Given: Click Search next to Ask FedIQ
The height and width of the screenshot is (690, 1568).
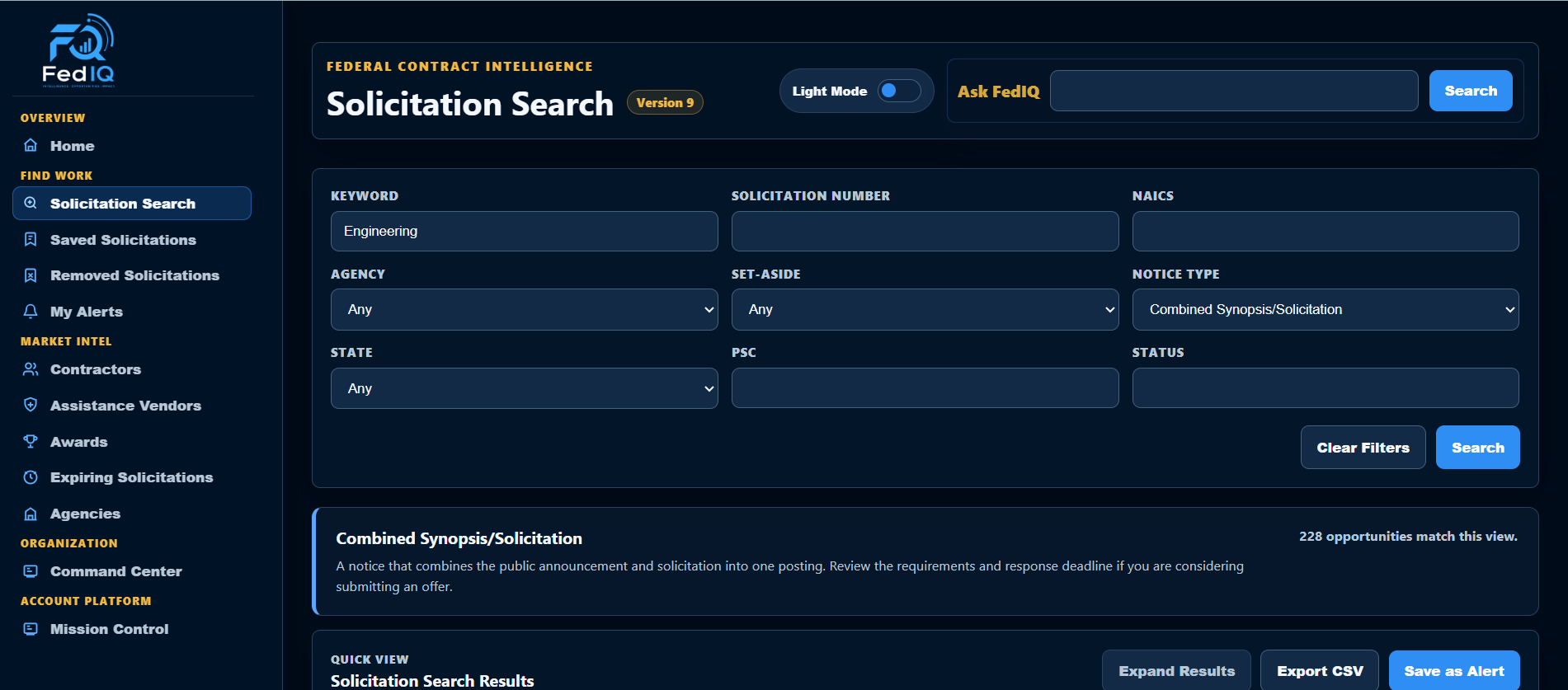Looking at the screenshot, I should click(1471, 91).
